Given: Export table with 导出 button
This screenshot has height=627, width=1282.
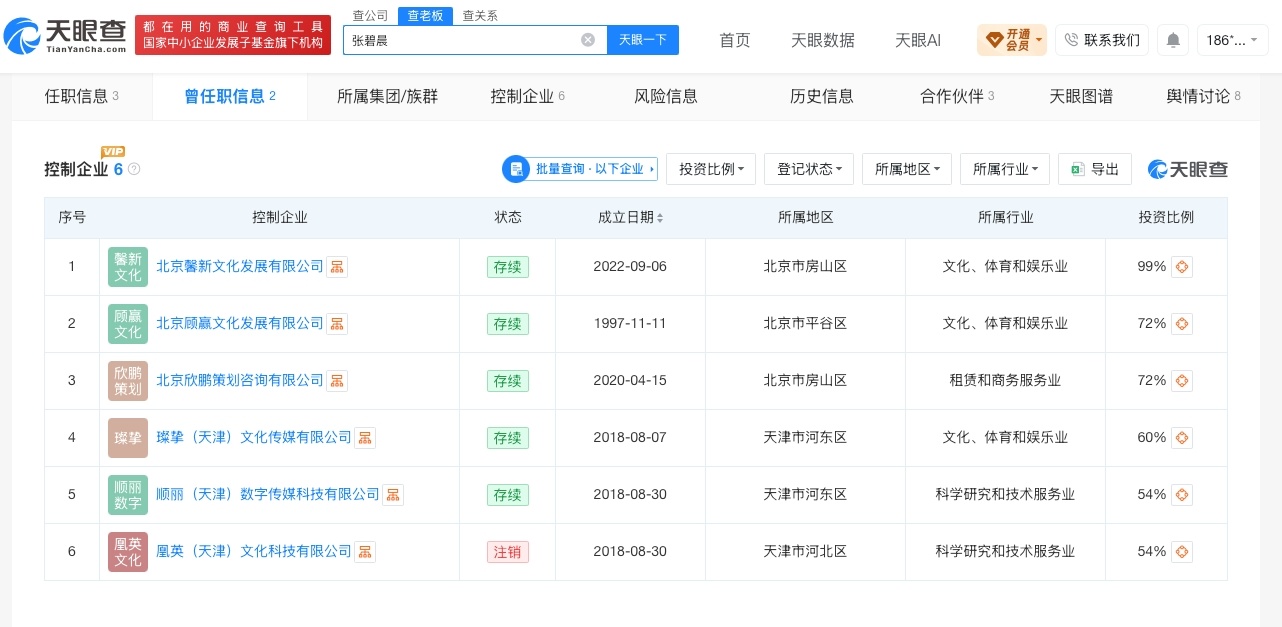Looking at the screenshot, I should pyautogui.click(x=1095, y=169).
